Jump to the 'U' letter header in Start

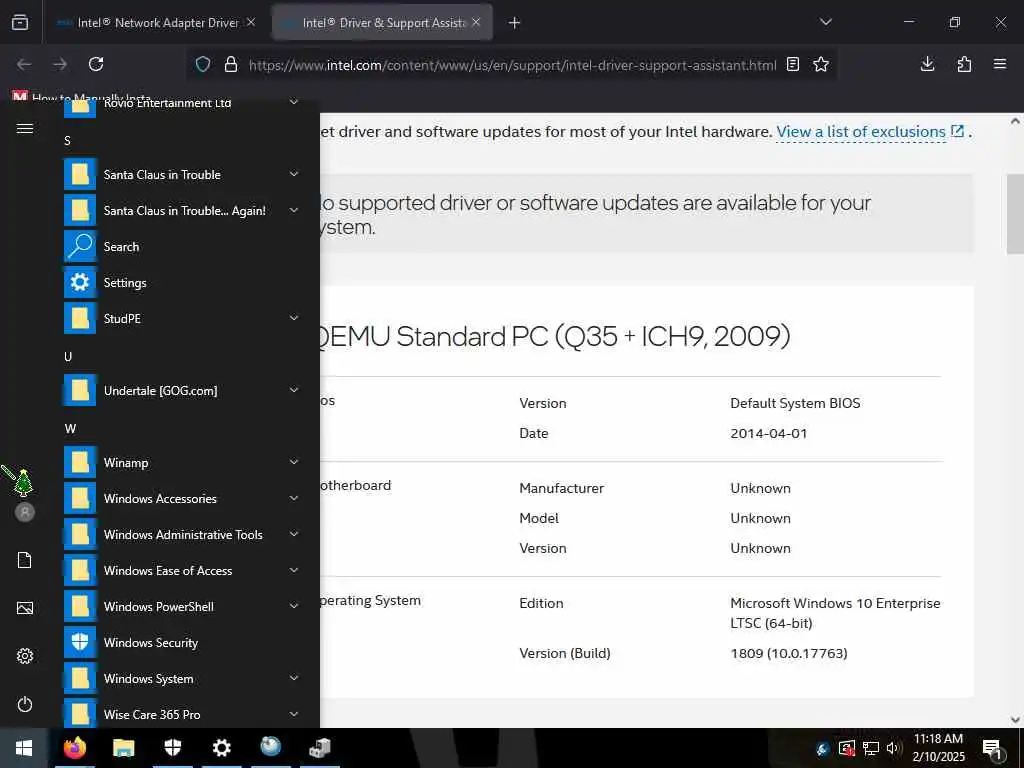pos(68,357)
